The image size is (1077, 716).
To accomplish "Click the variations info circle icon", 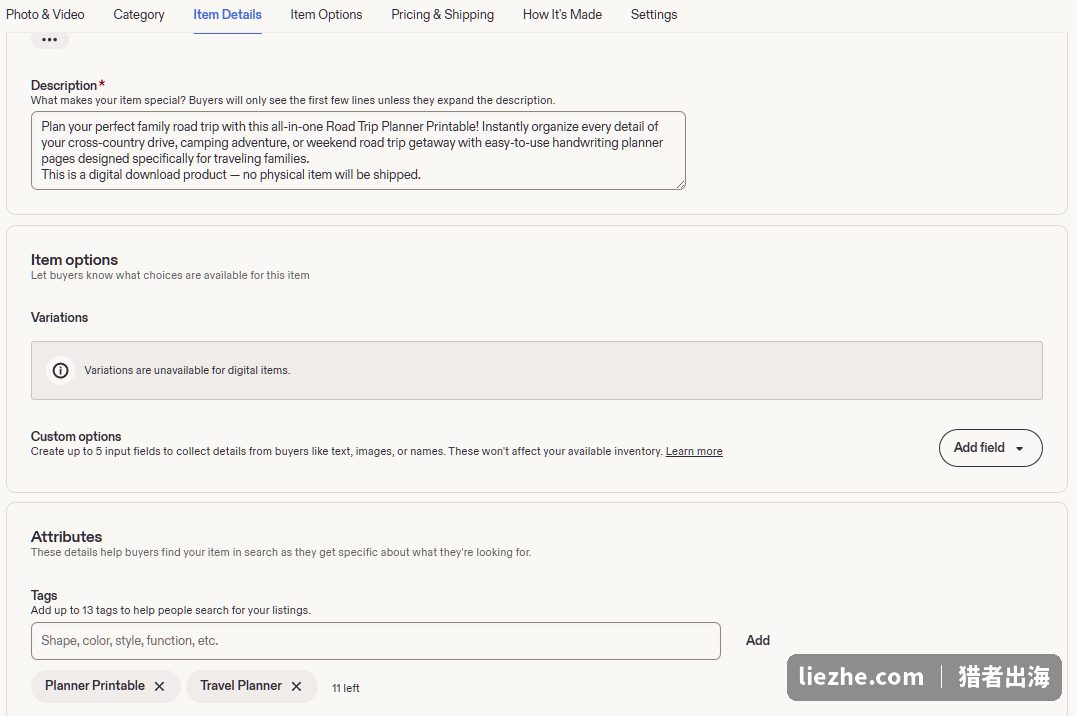I will tap(60, 370).
